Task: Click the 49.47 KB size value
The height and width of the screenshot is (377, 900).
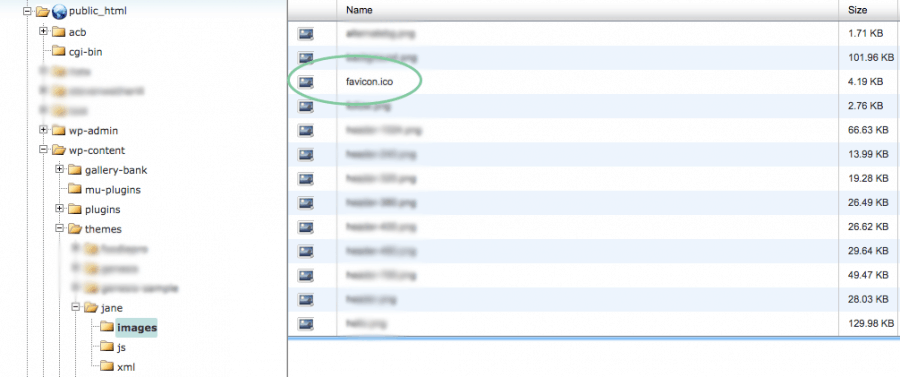Action: click(868, 275)
